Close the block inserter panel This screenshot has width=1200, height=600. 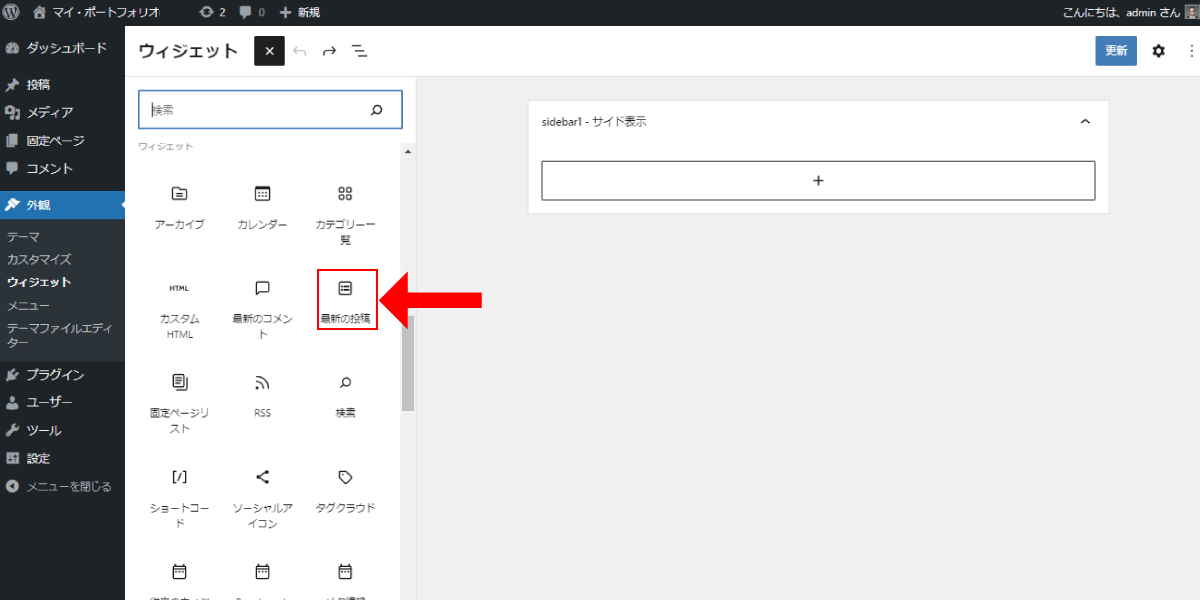[x=269, y=51]
